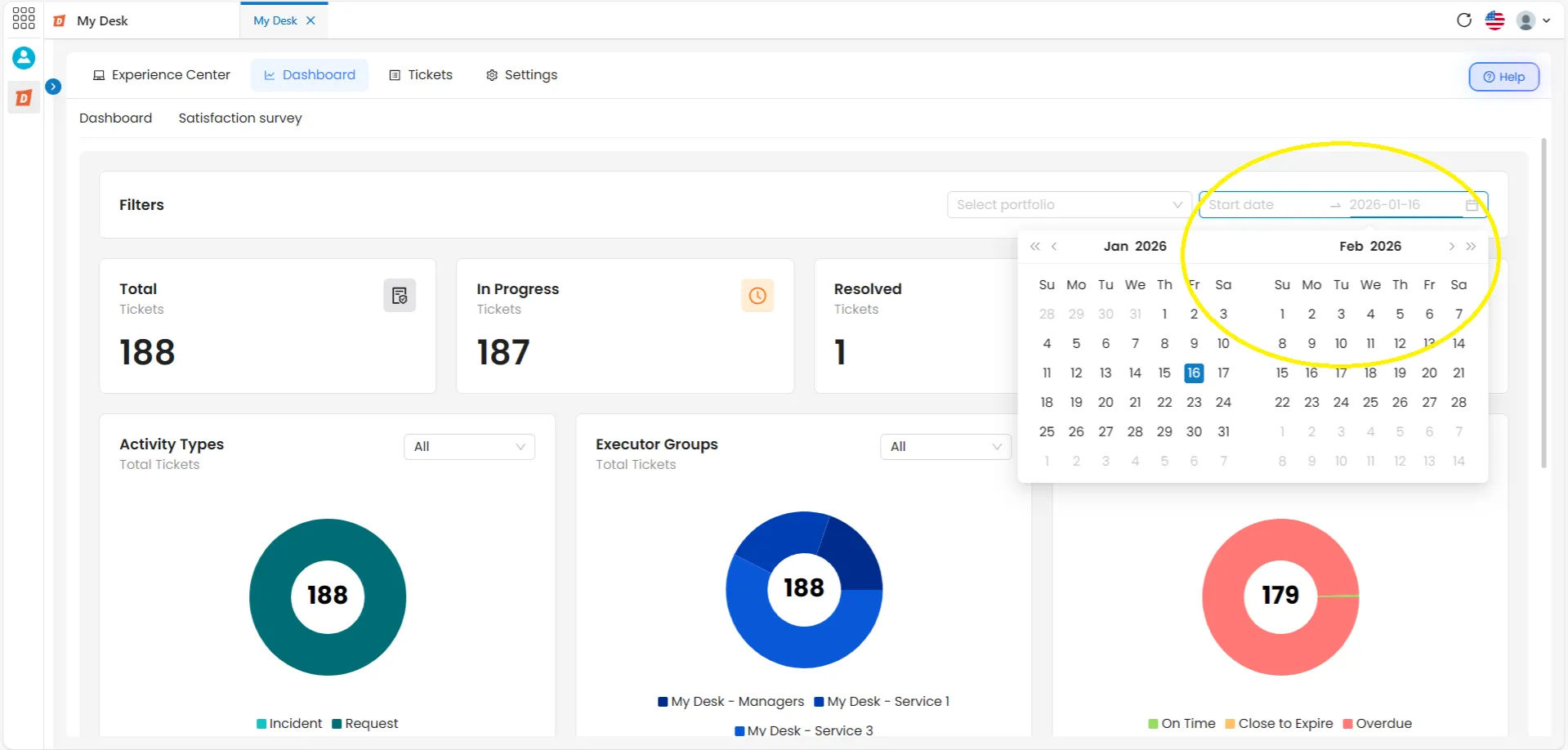Click the calendar icon in date range

pos(1472,205)
